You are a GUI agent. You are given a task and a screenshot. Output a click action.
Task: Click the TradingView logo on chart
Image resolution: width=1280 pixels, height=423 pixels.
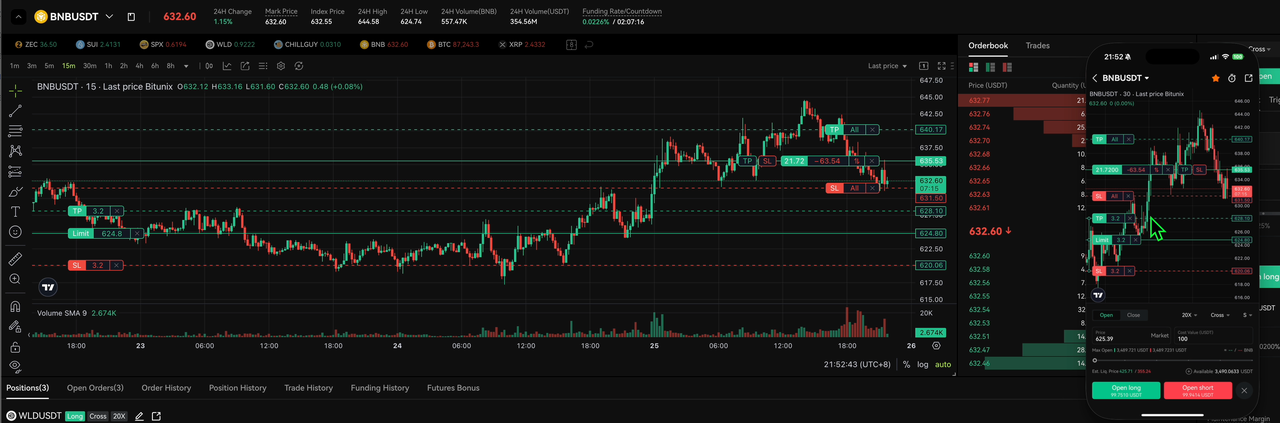[48, 287]
